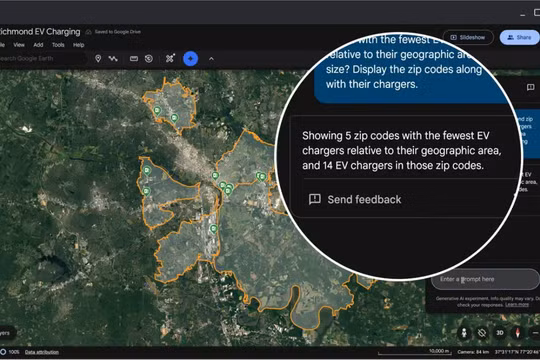This screenshot has width=540, height=360.
Task: Toggle the globe rotation lock icon
Action: 482,333
